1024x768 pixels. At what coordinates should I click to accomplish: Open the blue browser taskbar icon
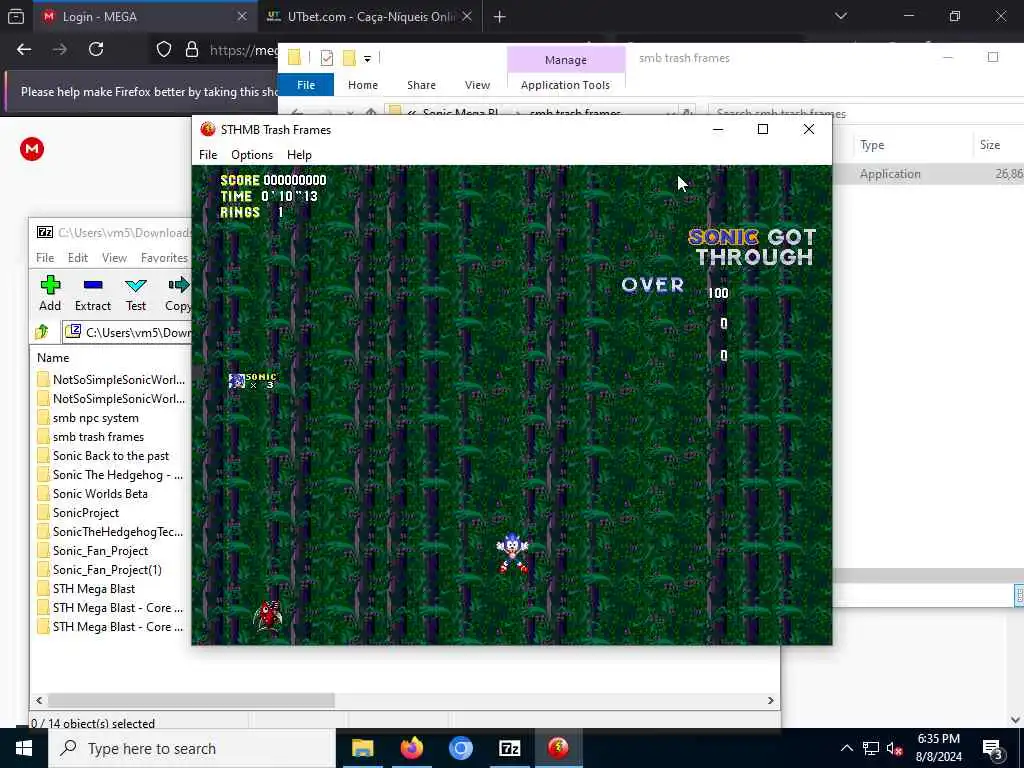point(460,748)
